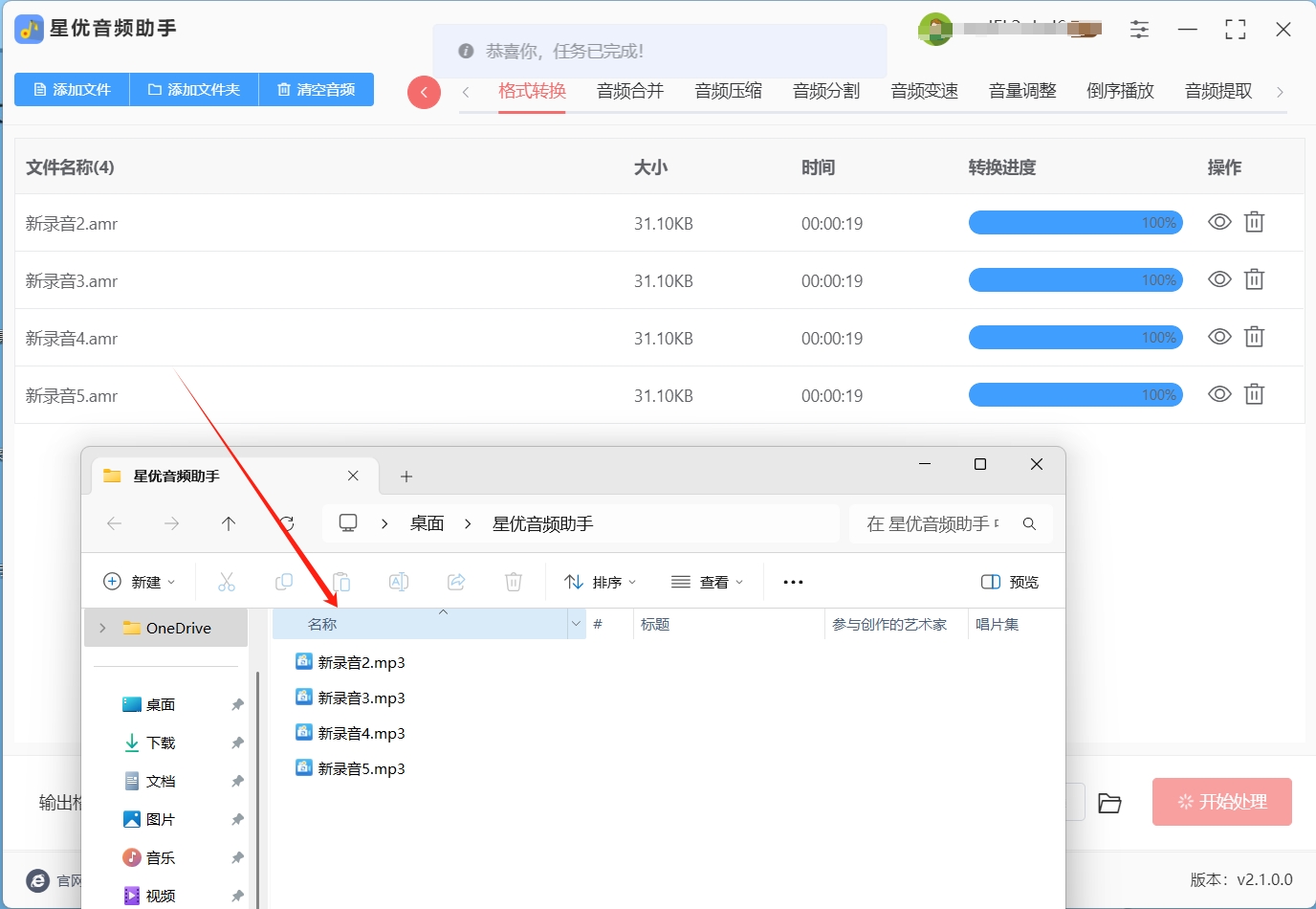The width and height of the screenshot is (1316, 909).
Task: Open the Explorer three-dots more menu
Action: (x=793, y=582)
